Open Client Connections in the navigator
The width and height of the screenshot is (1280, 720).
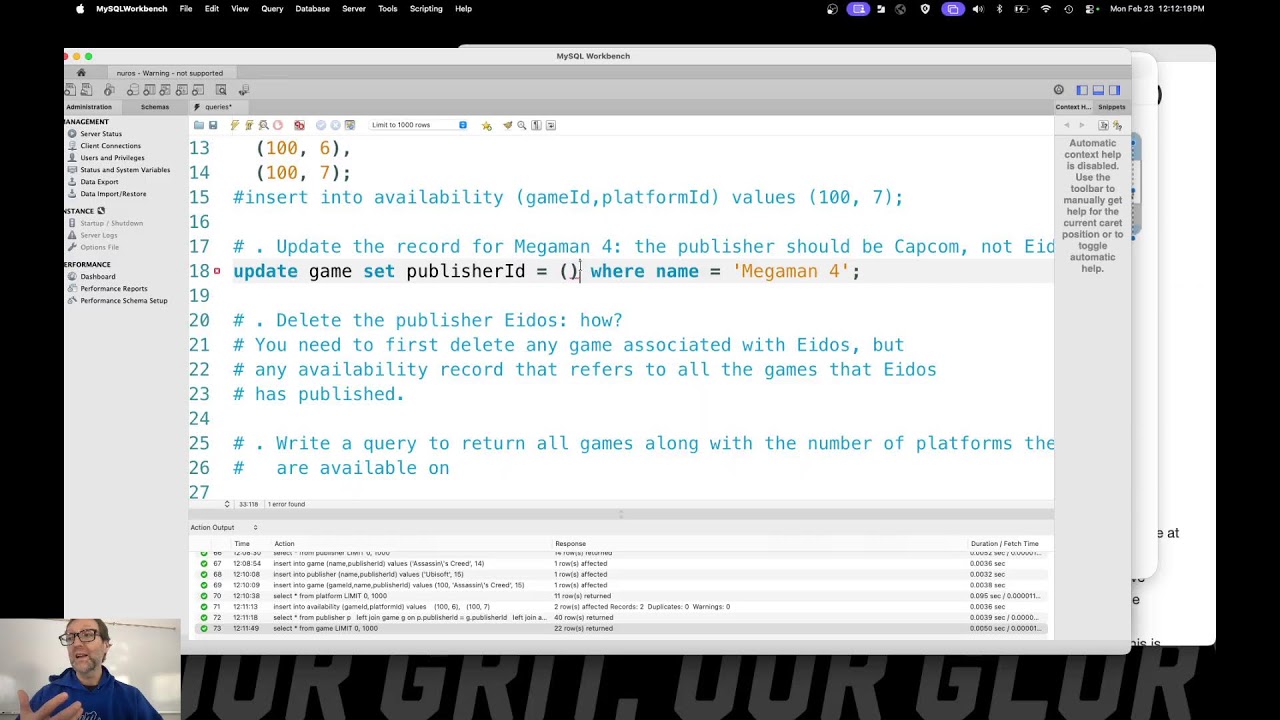[110, 146]
